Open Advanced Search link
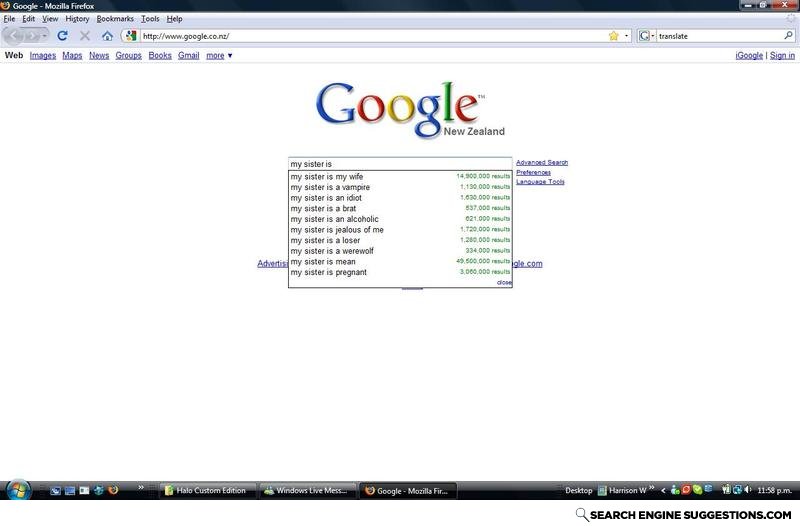Image resolution: width=800 pixels, height=526 pixels. 542,162
